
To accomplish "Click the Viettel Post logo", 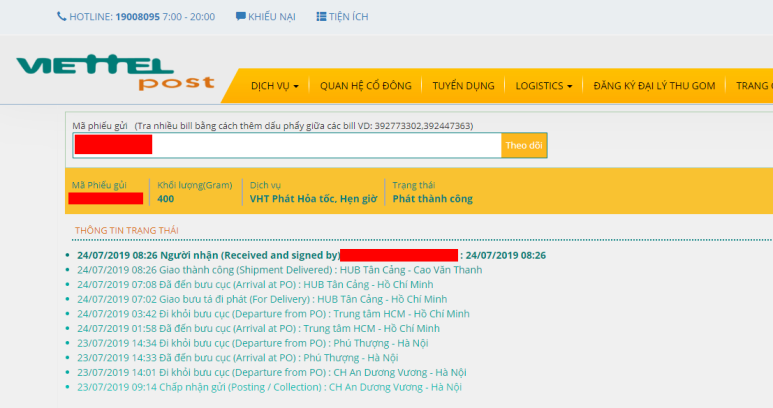I will click(x=115, y=72).
